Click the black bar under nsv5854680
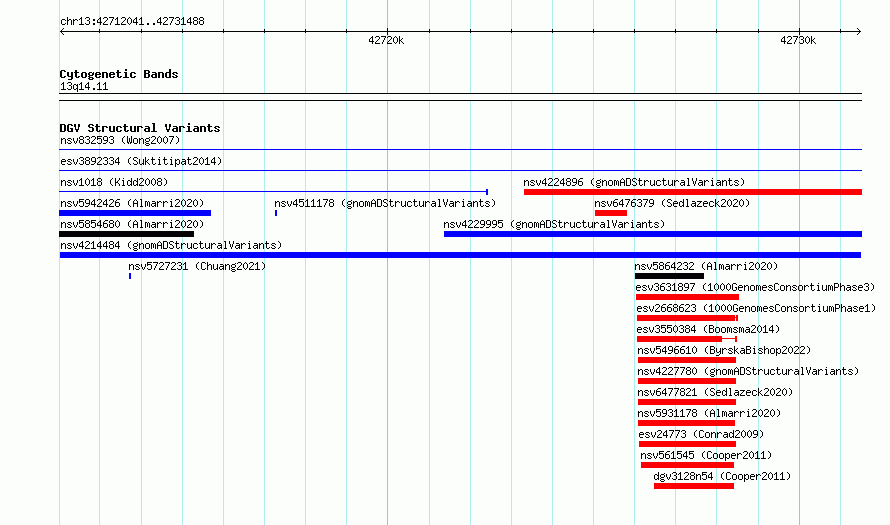Screen dimensions: 890x525 pos(127,234)
